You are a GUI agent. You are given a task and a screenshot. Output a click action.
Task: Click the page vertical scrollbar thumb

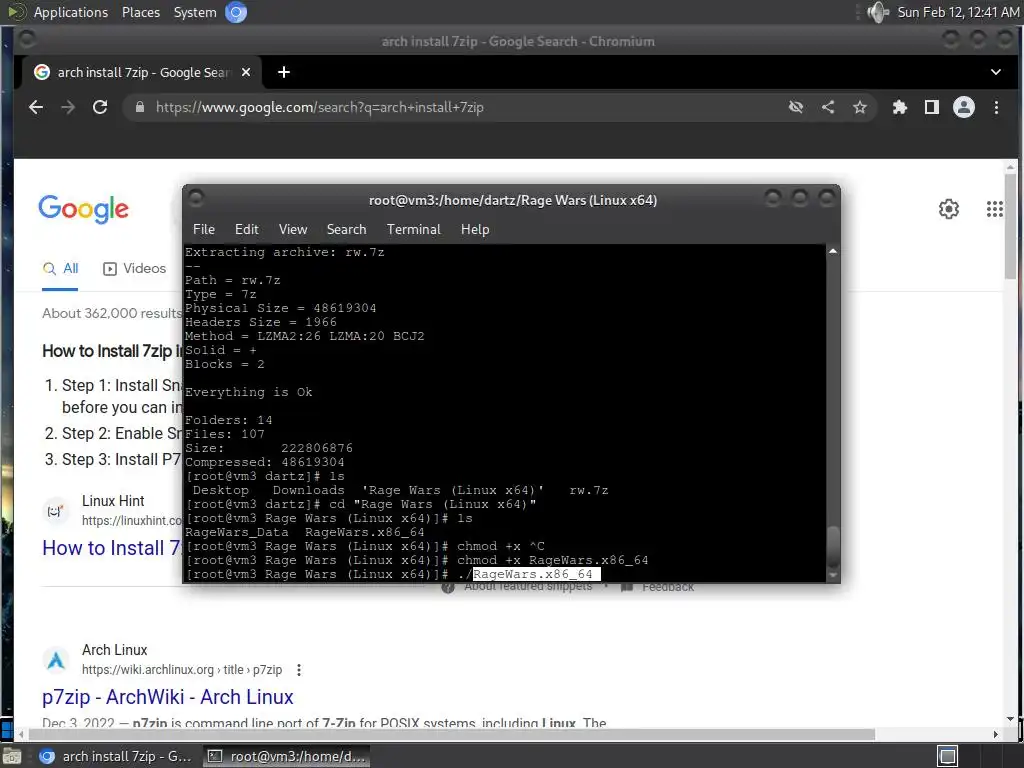point(1011,225)
